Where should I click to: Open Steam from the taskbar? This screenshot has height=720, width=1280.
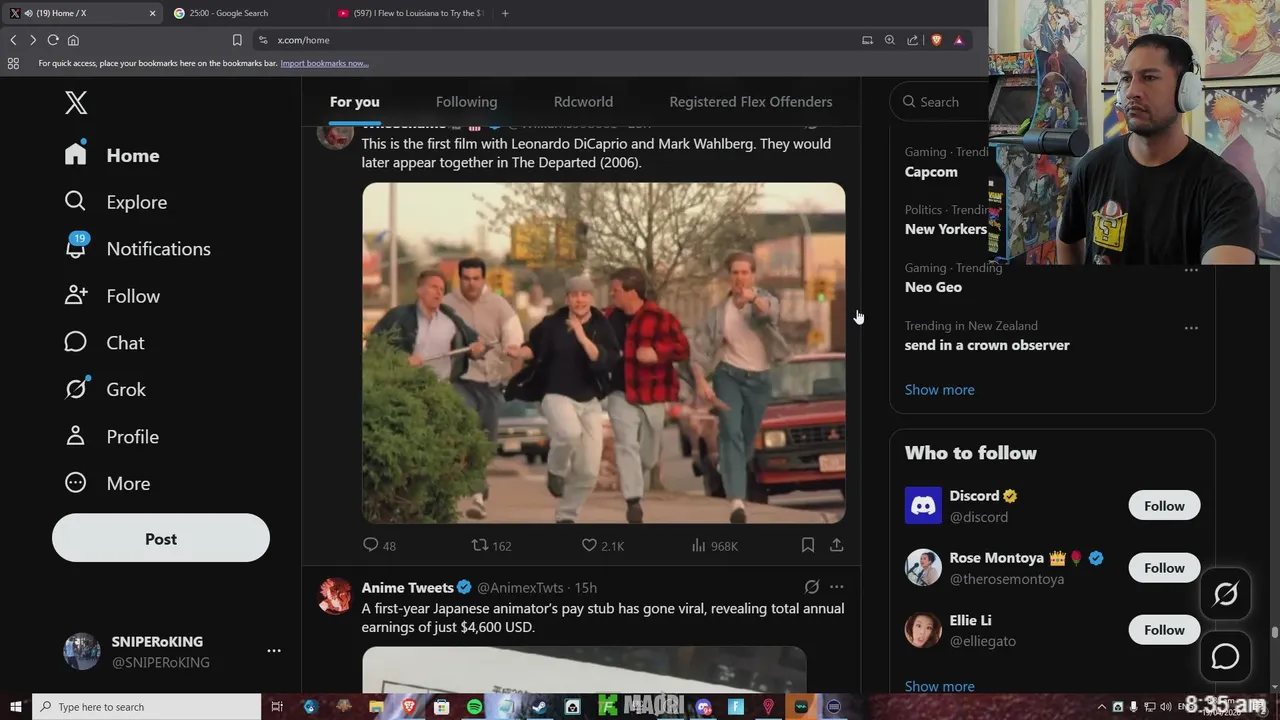(x=540, y=707)
